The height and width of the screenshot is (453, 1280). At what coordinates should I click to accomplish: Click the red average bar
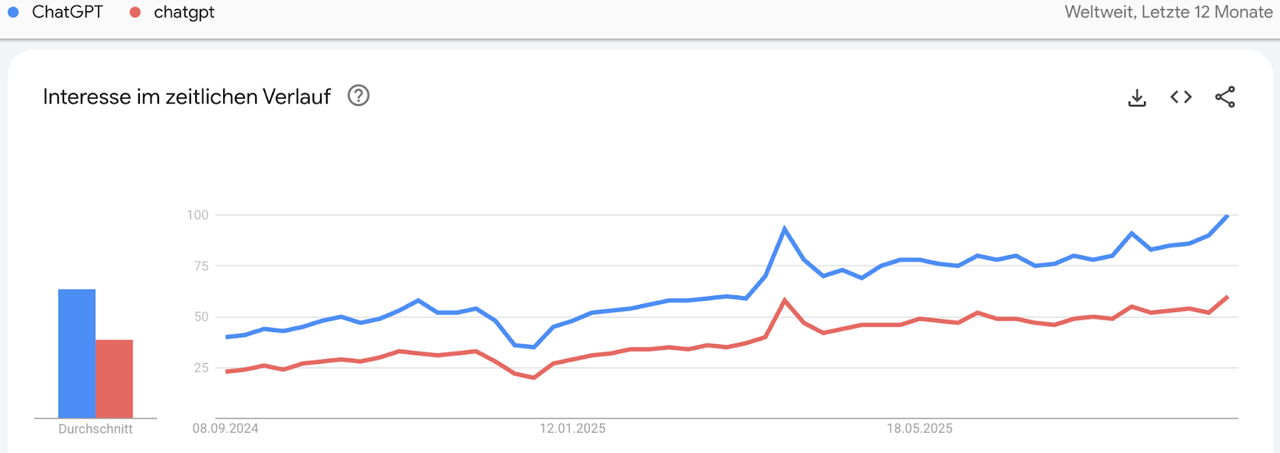(x=114, y=378)
